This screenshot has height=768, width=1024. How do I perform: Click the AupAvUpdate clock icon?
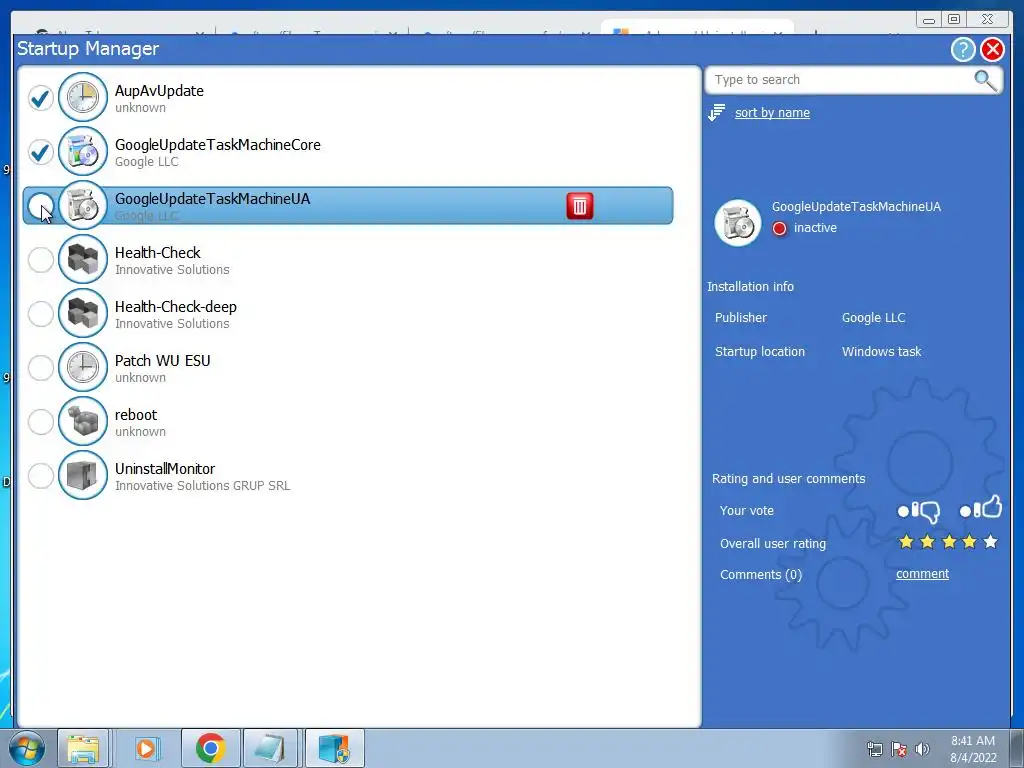tap(83, 97)
